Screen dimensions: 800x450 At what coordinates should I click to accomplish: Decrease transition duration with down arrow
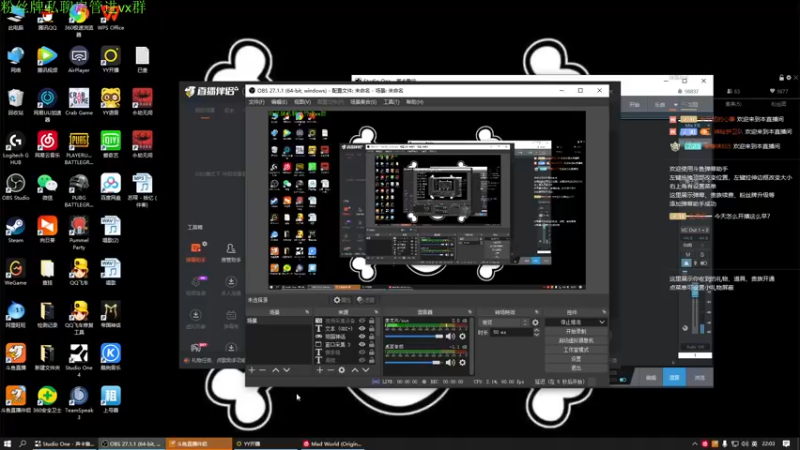(x=536, y=335)
